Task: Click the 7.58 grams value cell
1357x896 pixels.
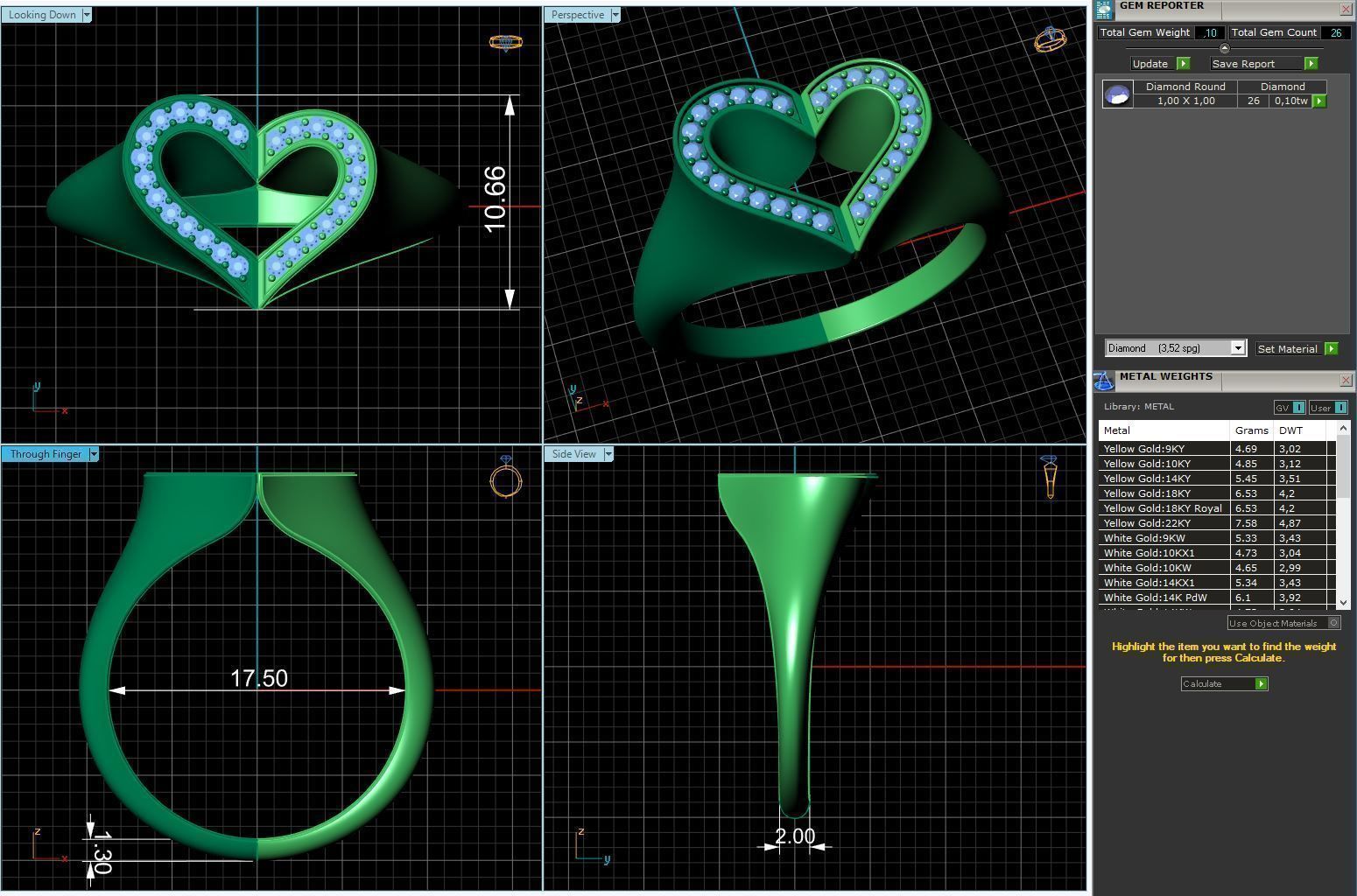Action: pos(1252,523)
